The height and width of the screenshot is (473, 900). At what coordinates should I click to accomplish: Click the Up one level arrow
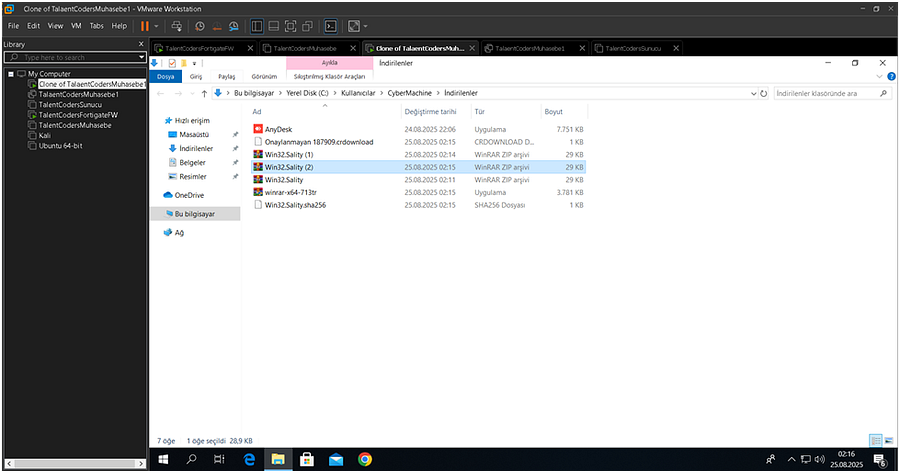click(x=204, y=94)
